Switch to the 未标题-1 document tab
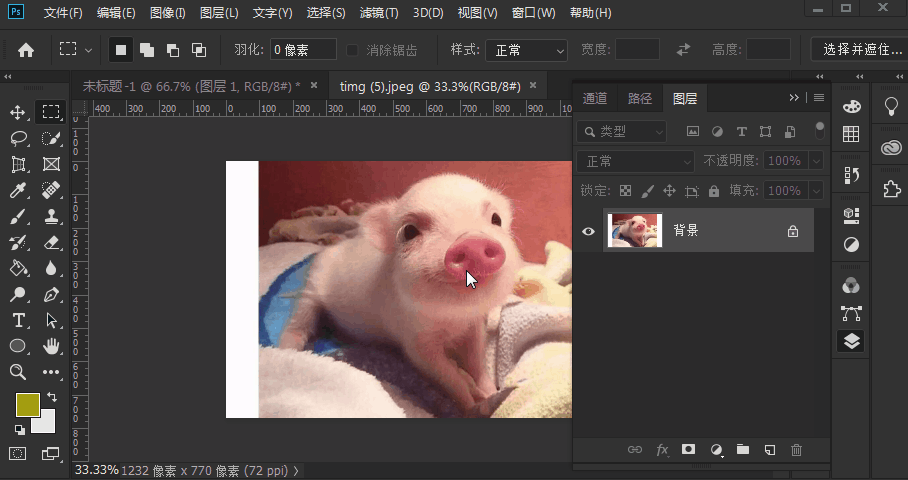Viewport: 908px width, 480px height. (x=192, y=86)
